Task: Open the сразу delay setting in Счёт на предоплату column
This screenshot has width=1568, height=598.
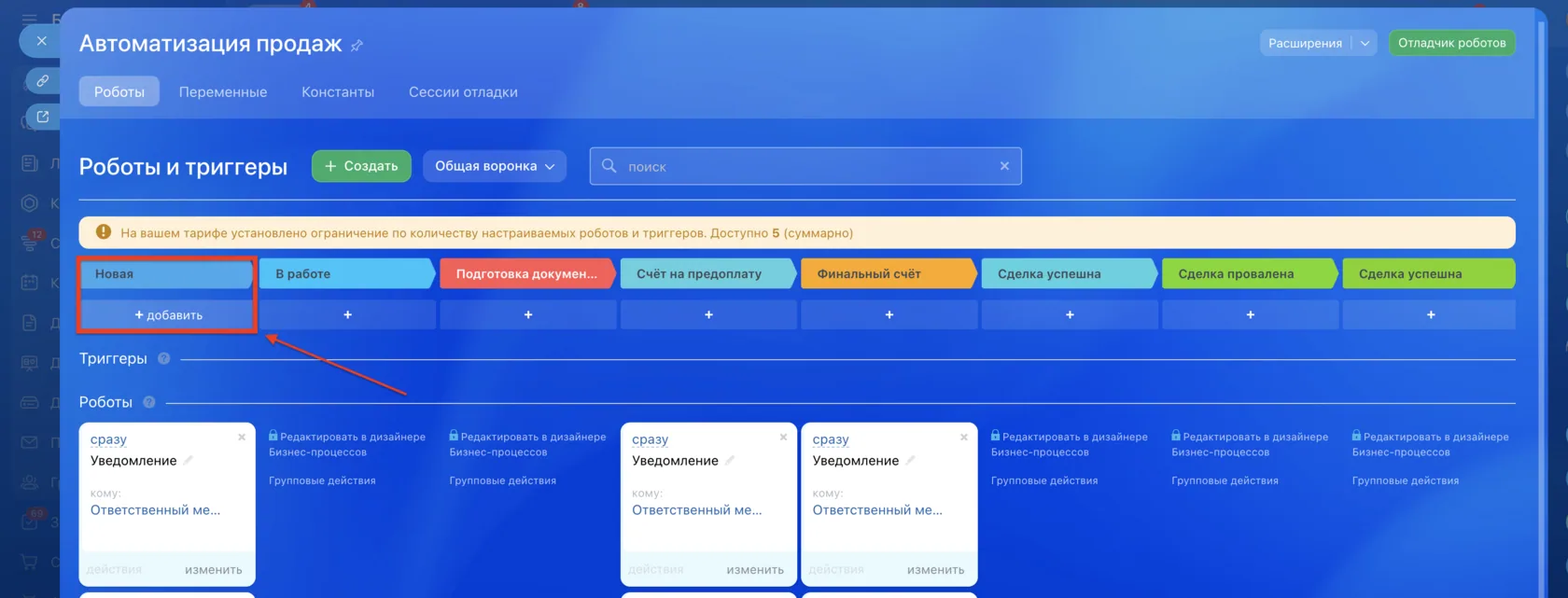Action: [651, 439]
